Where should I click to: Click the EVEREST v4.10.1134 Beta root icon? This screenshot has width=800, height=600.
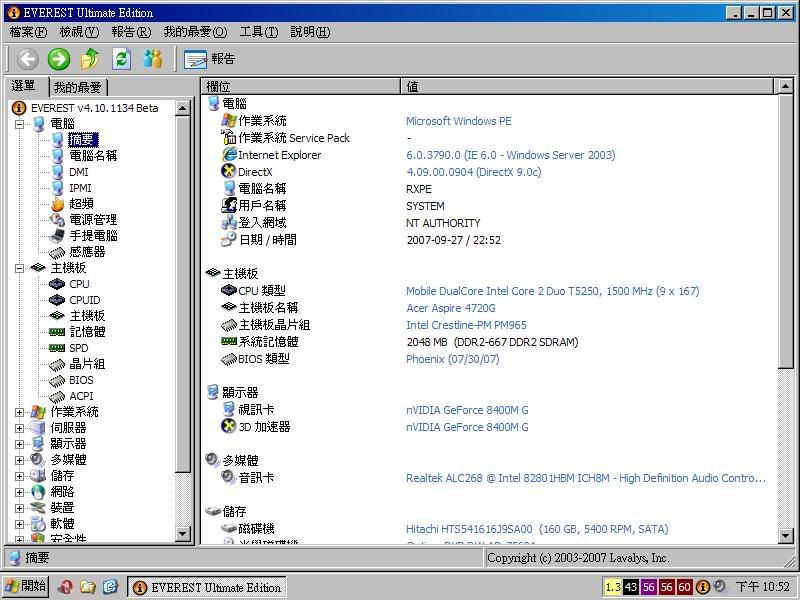18,108
